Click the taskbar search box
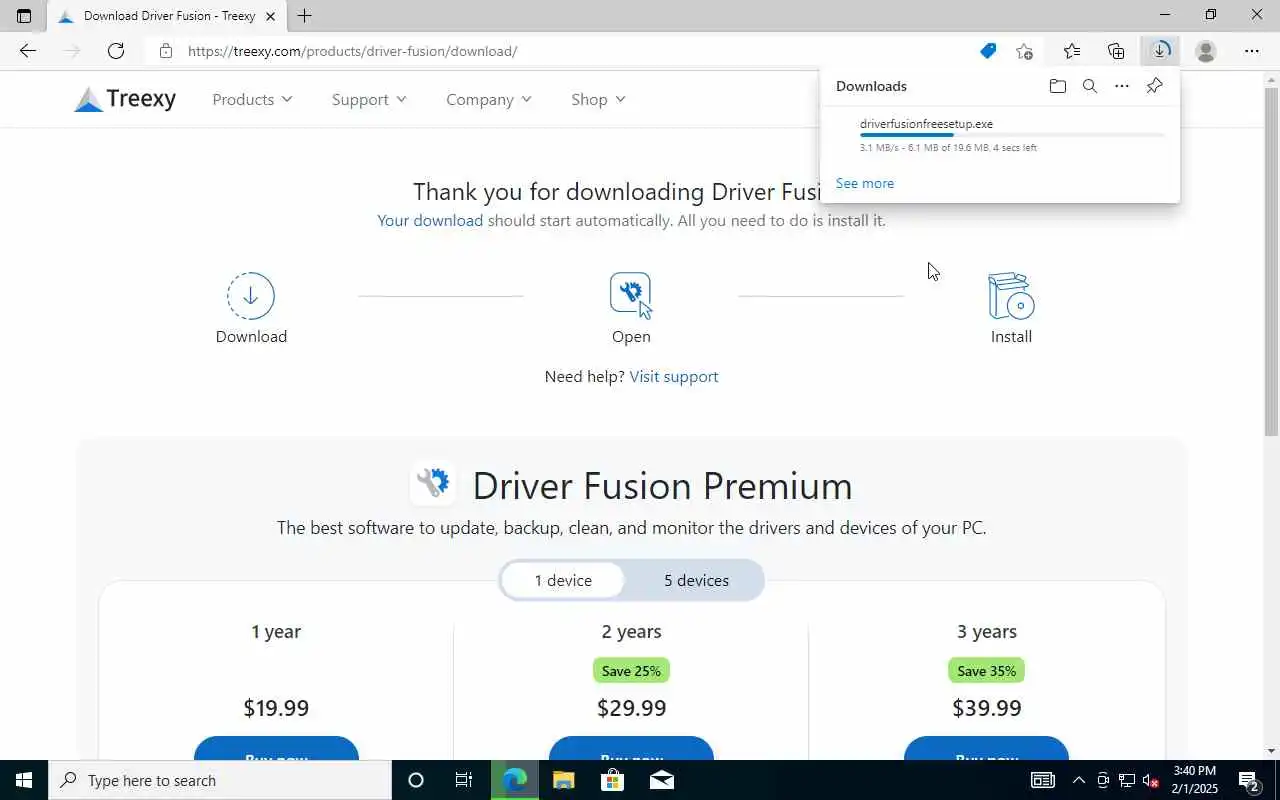 [x=220, y=780]
